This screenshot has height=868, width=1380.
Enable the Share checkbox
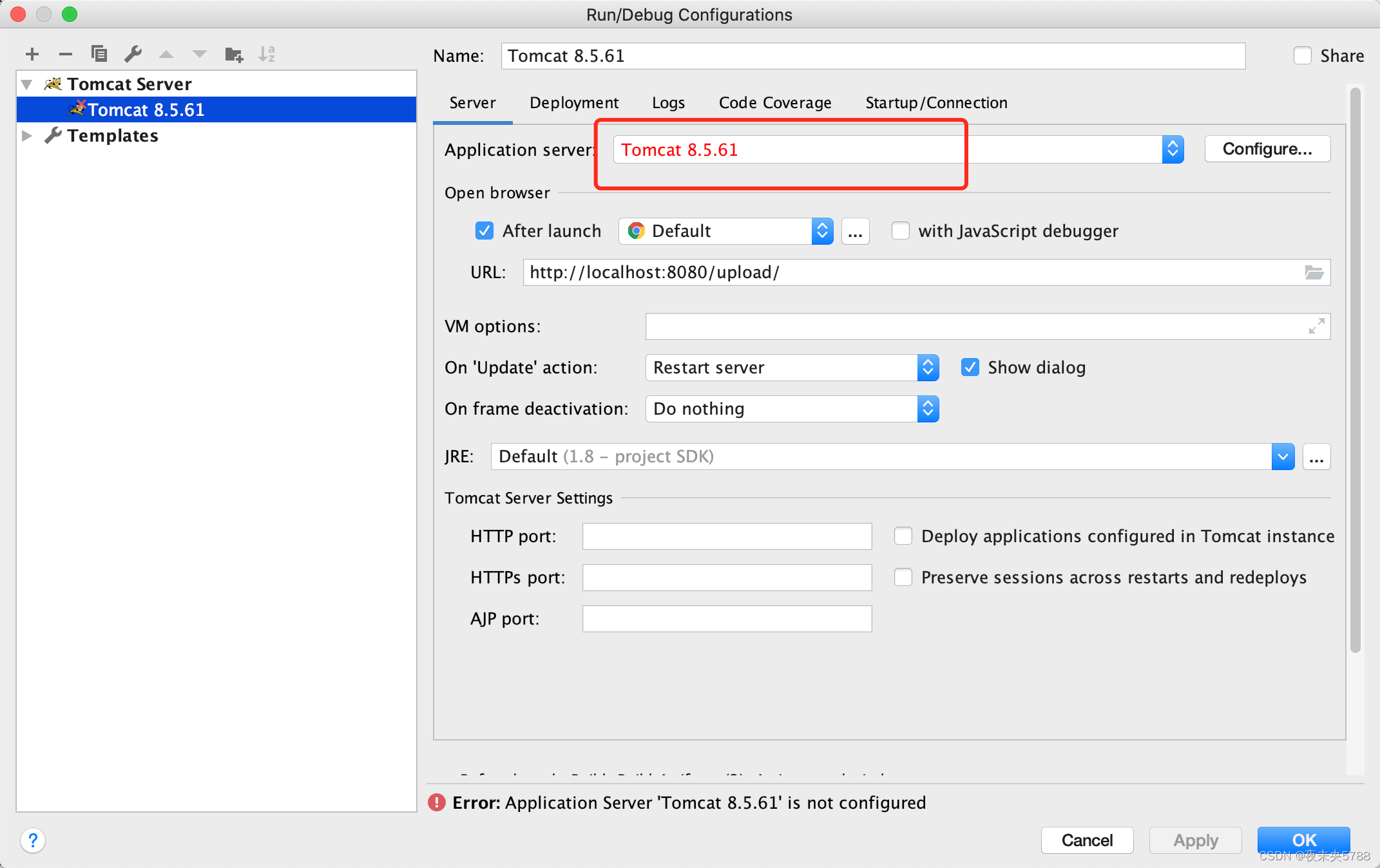click(1302, 56)
